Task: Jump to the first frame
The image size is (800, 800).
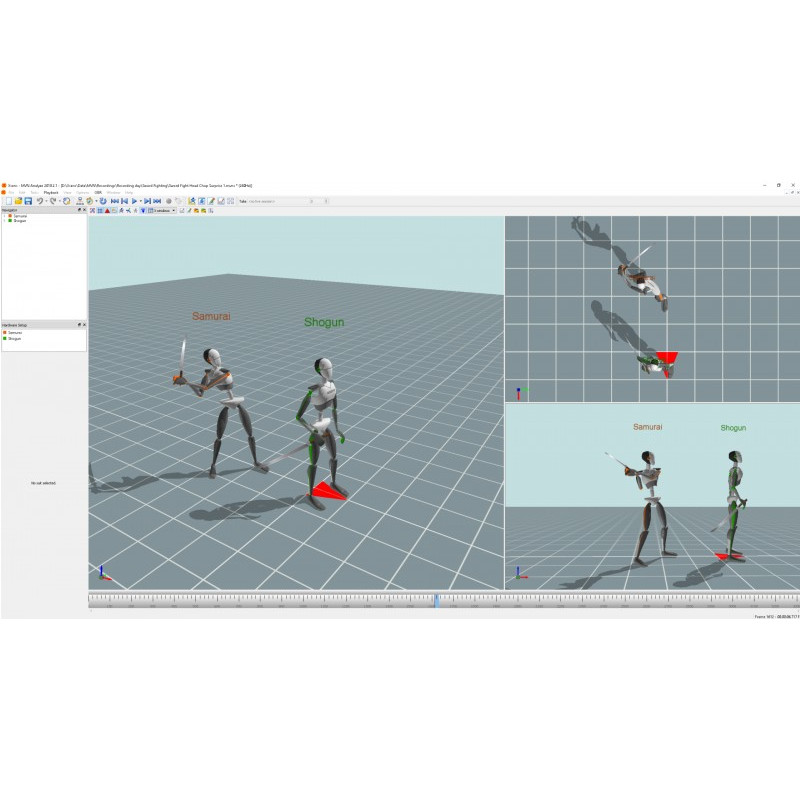Action: pyautogui.click(x=115, y=201)
